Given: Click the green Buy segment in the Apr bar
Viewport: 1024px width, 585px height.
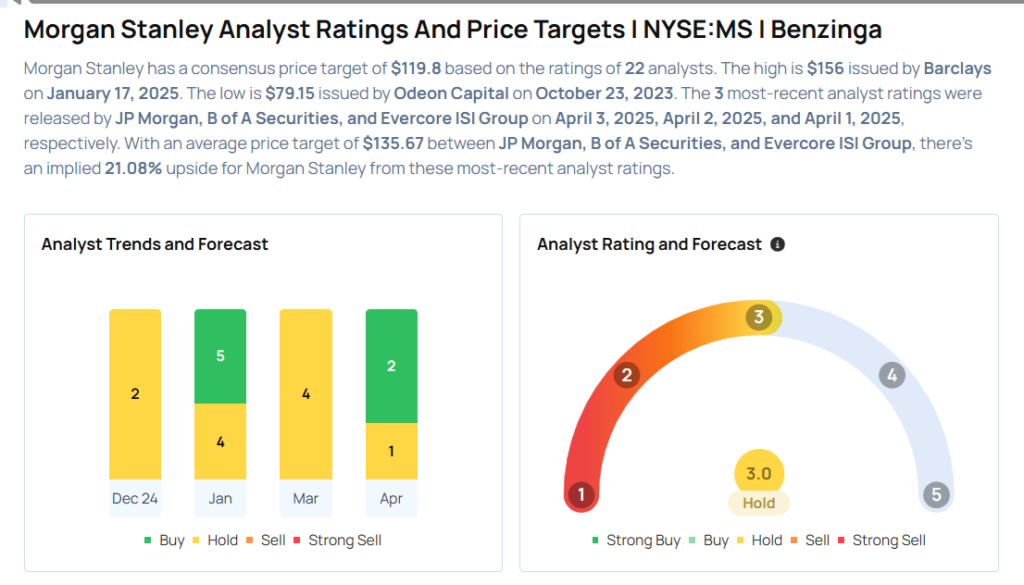Looking at the screenshot, I should (391, 366).
